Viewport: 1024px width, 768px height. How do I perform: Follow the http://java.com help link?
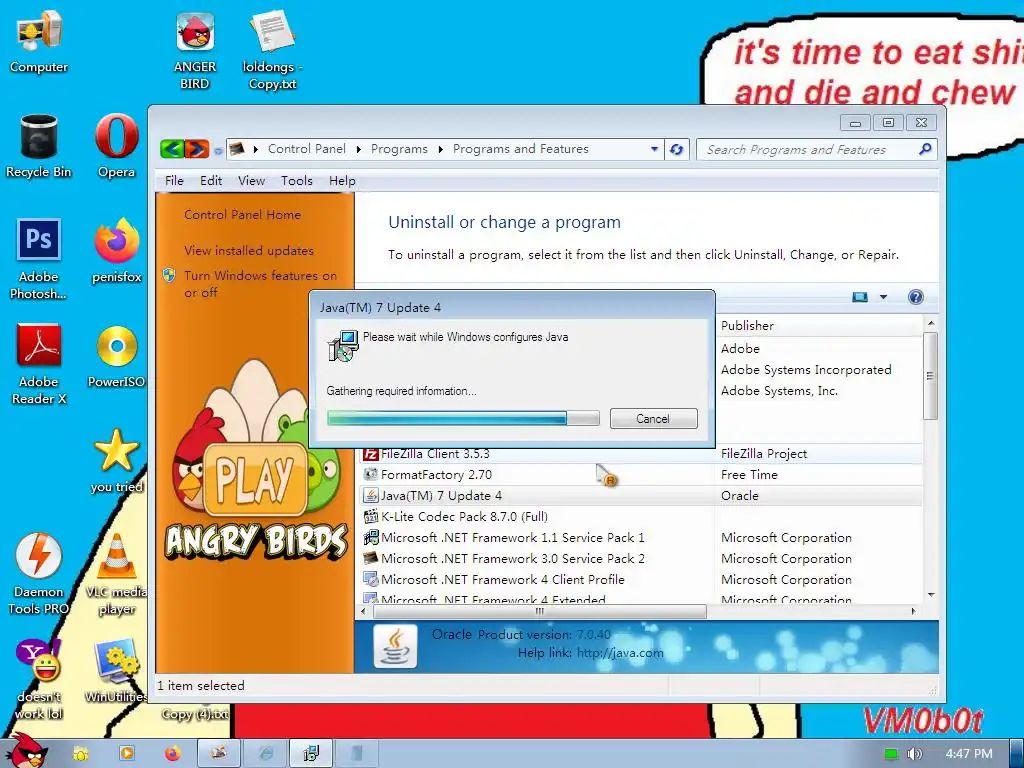(620, 652)
